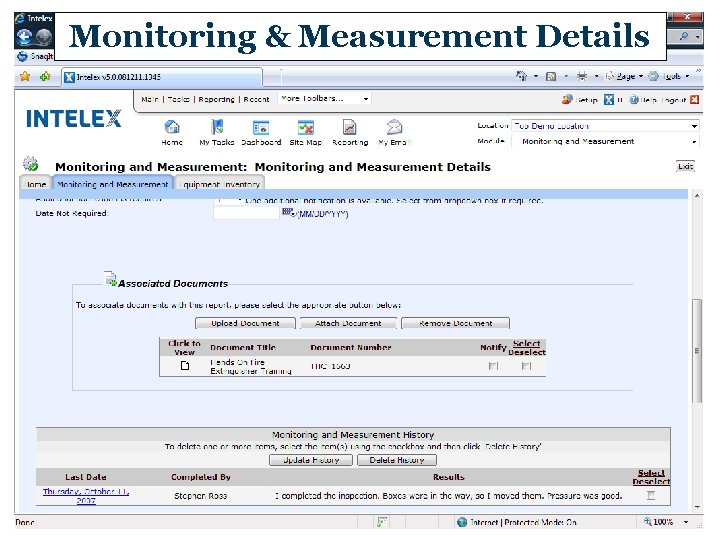Image resolution: width=720 pixels, height=540 pixels.
Task: Click the browser Back arrow button
Action: tap(24, 37)
